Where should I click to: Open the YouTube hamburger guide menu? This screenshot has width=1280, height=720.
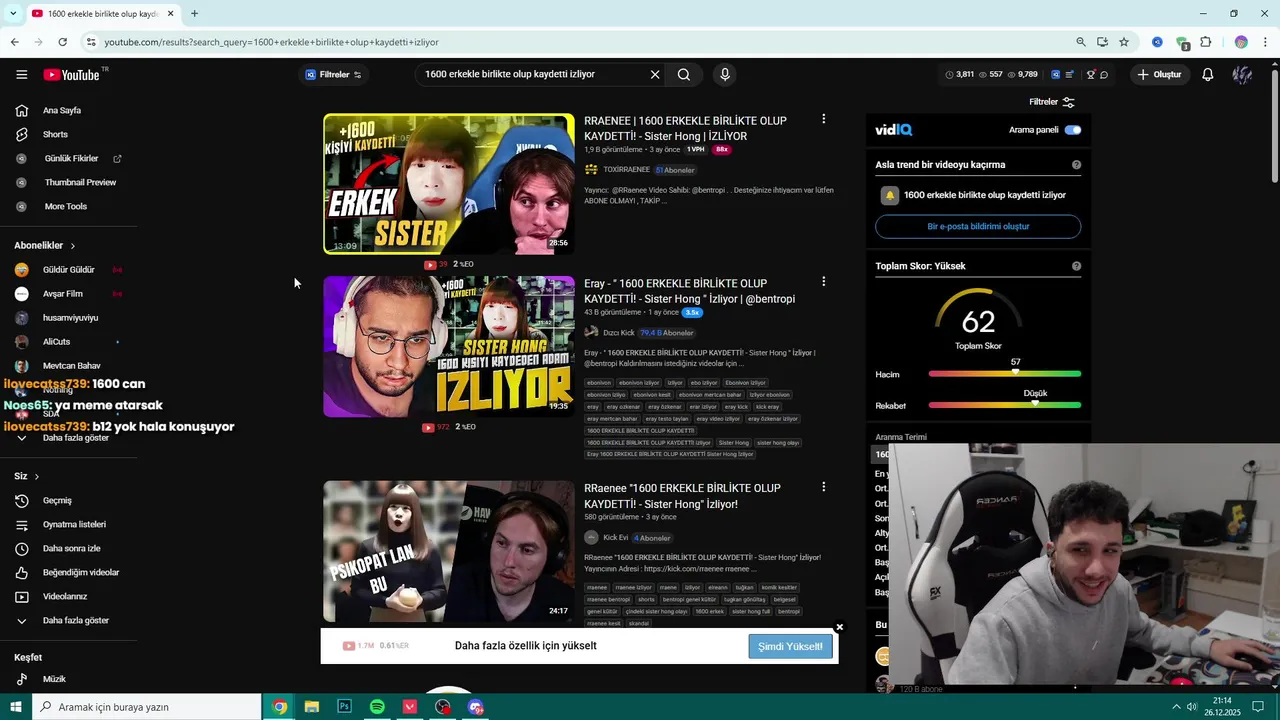click(x=21, y=75)
